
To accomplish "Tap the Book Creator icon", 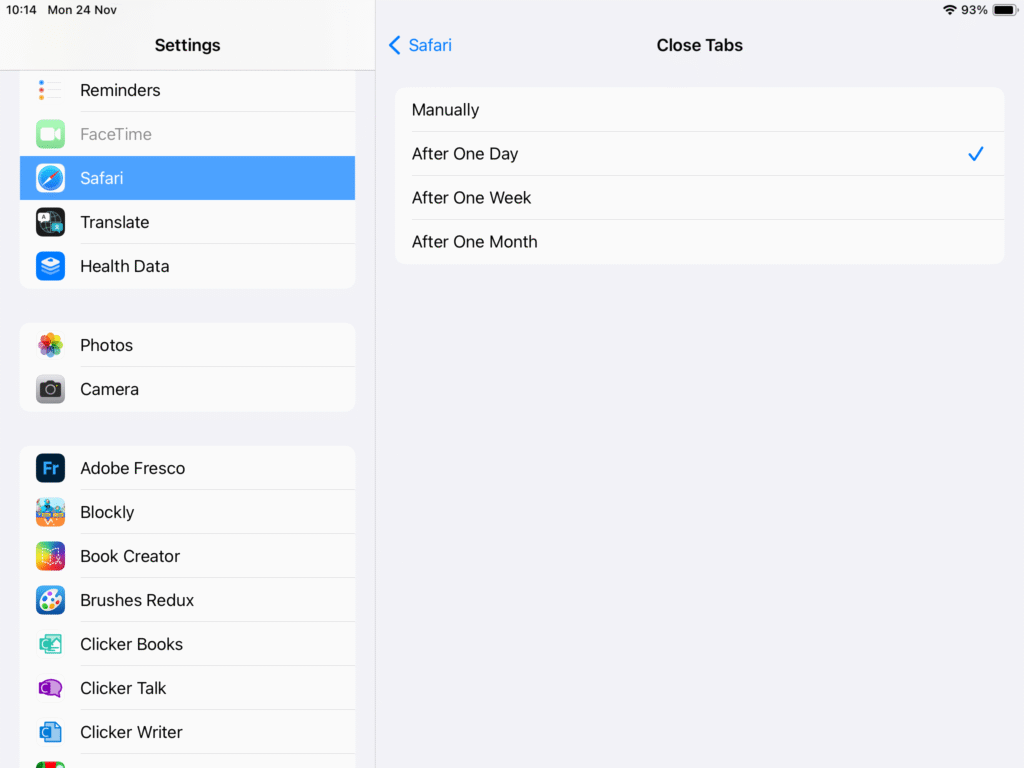I will [50, 556].
